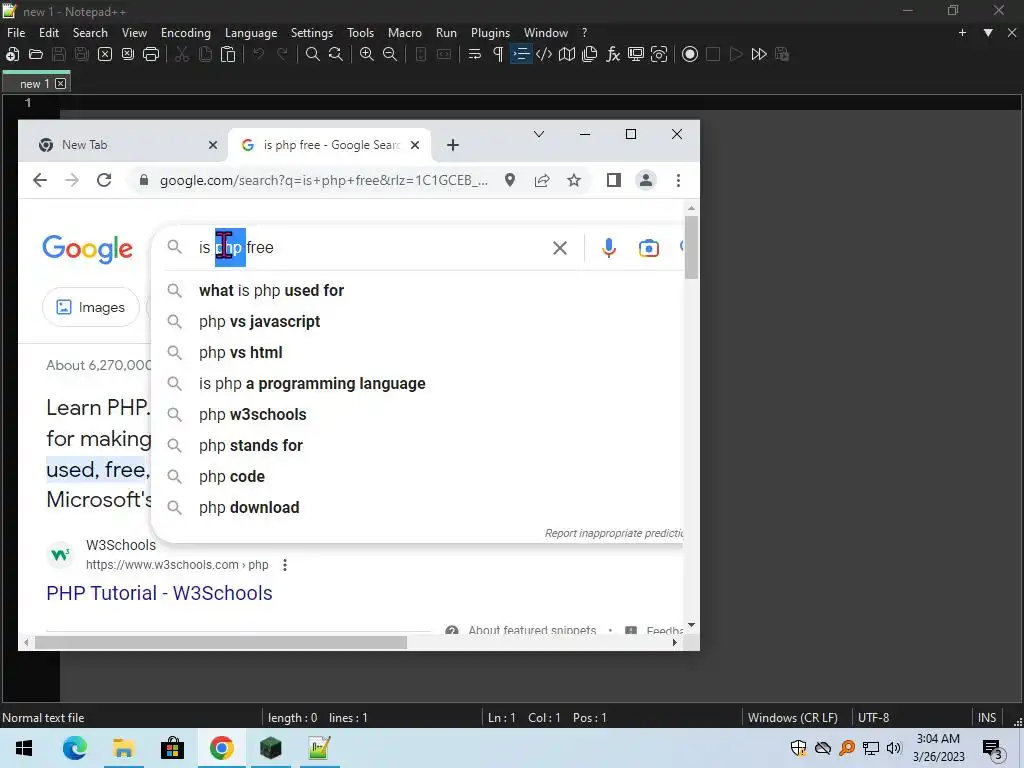Click the Images filter chip
The height and width of the screenshot is (768, 1024).
91,307
